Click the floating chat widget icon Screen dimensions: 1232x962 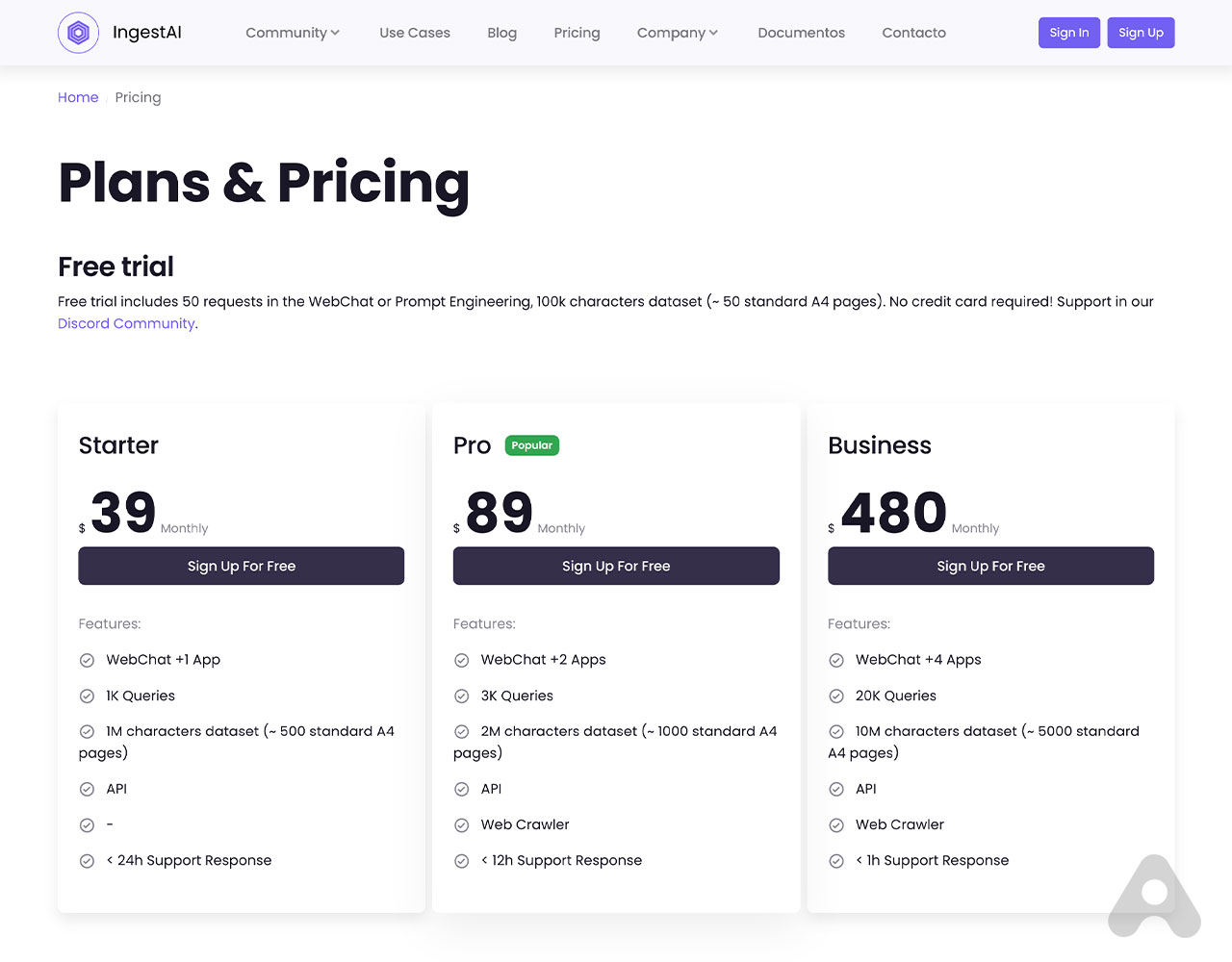(1154, 897)
